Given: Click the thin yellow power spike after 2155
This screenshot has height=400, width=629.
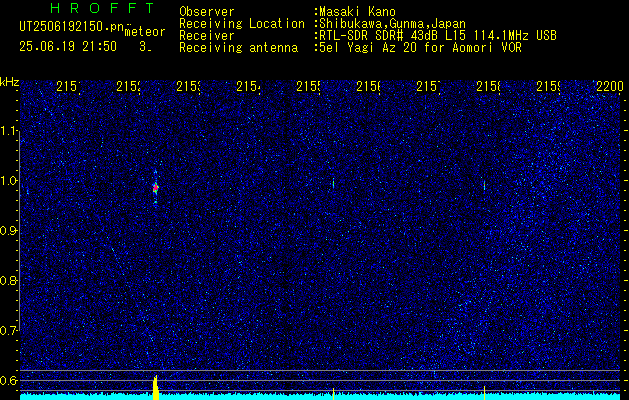Looking at the screenshot, I should coord(333,394).
